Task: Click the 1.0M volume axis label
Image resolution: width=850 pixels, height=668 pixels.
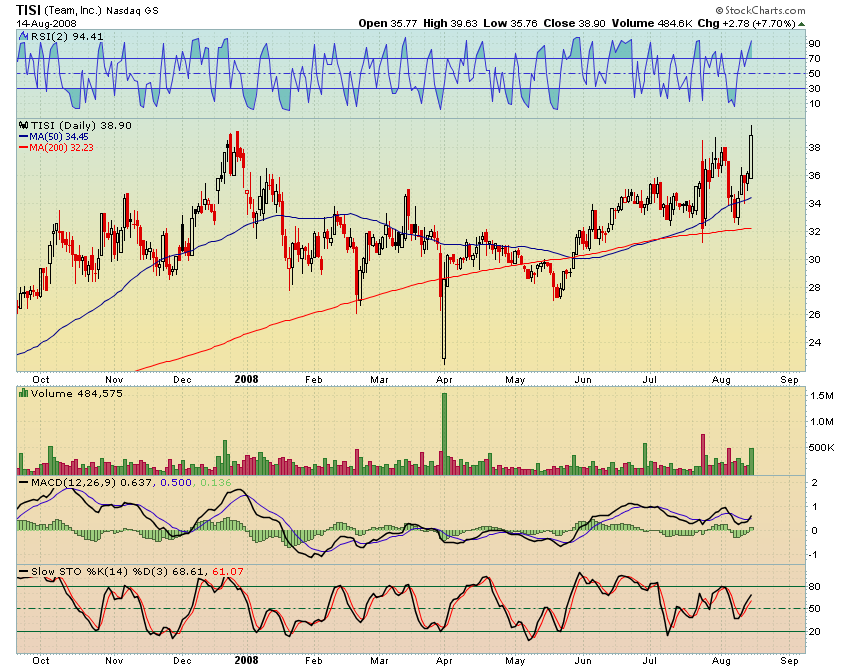Action: (x=822, y=422)
